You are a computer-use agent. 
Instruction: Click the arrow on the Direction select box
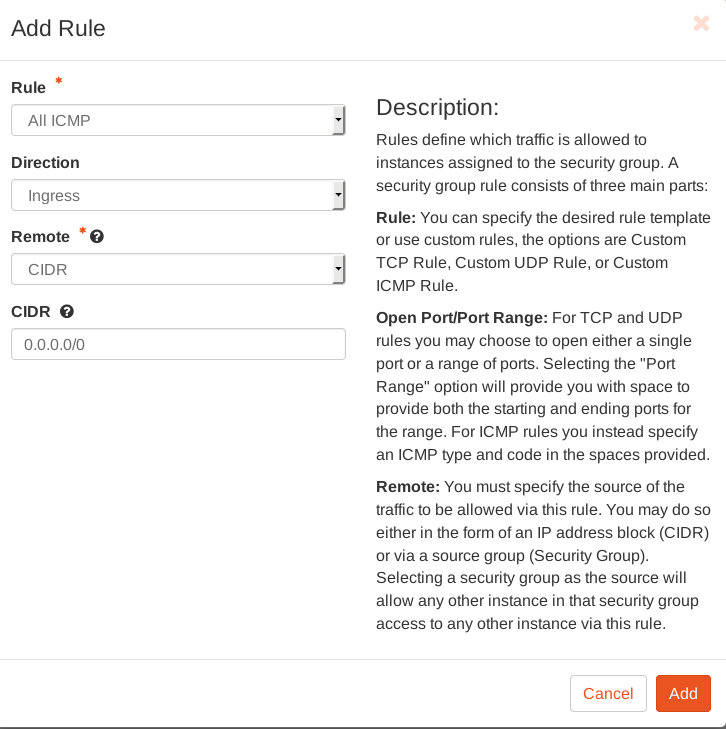click(338, 196)
